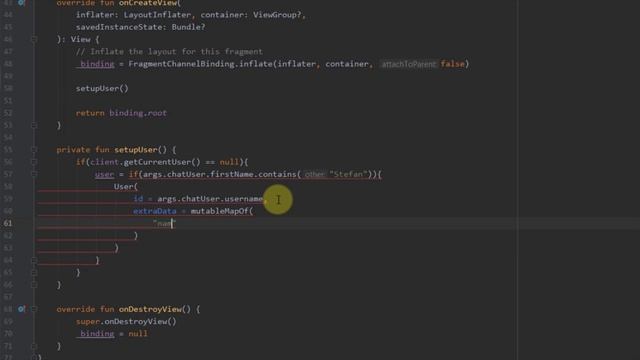Click the underlined 'user' variable on line 57
Viewport: 640px width, 360px height.
click(x=104, y=174)
